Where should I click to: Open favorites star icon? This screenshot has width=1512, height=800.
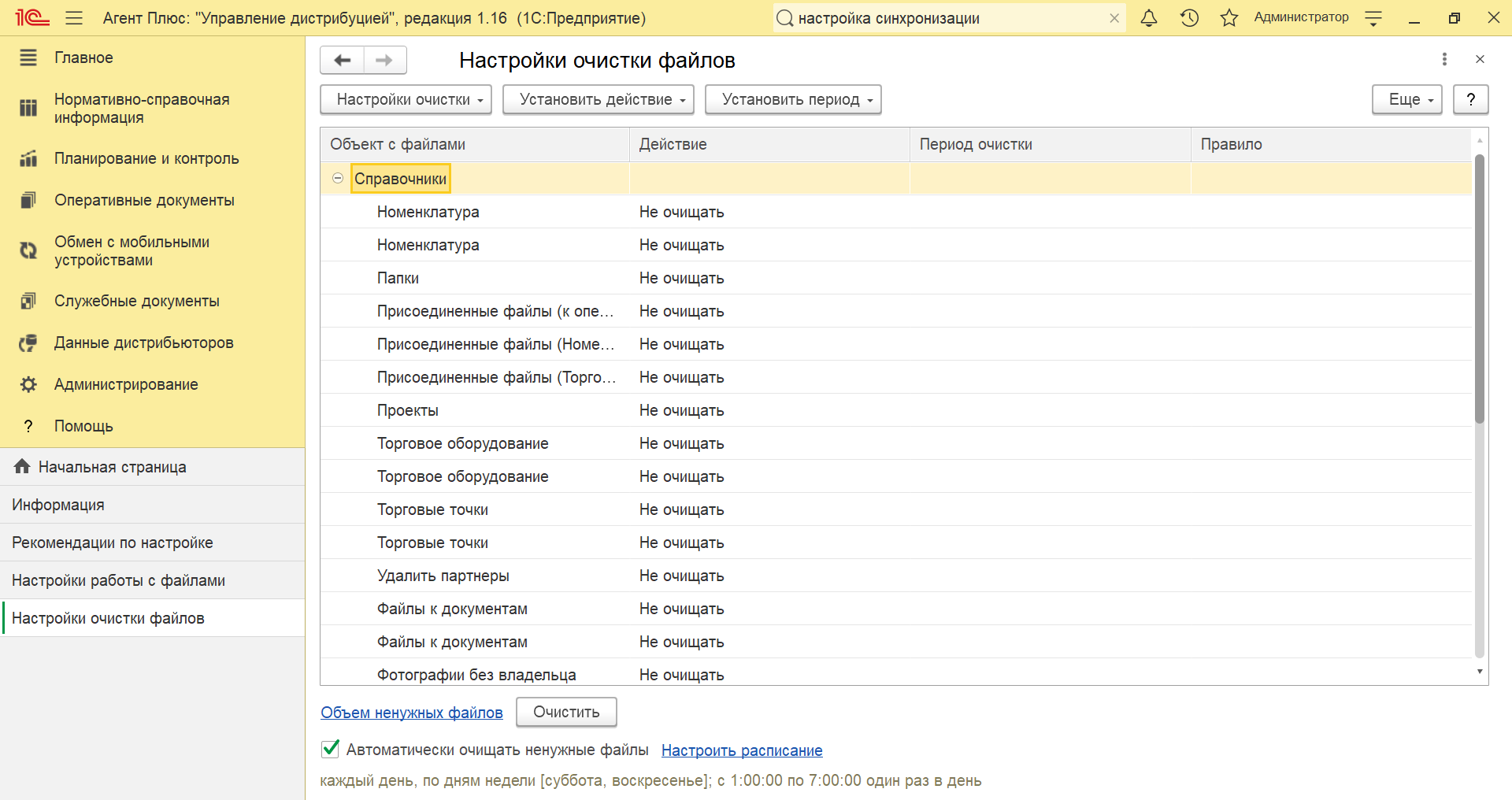point(1229,17)
